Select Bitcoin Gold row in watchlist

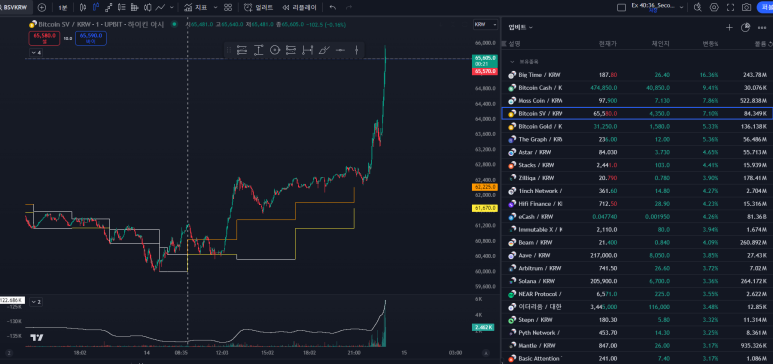[637, 126]
